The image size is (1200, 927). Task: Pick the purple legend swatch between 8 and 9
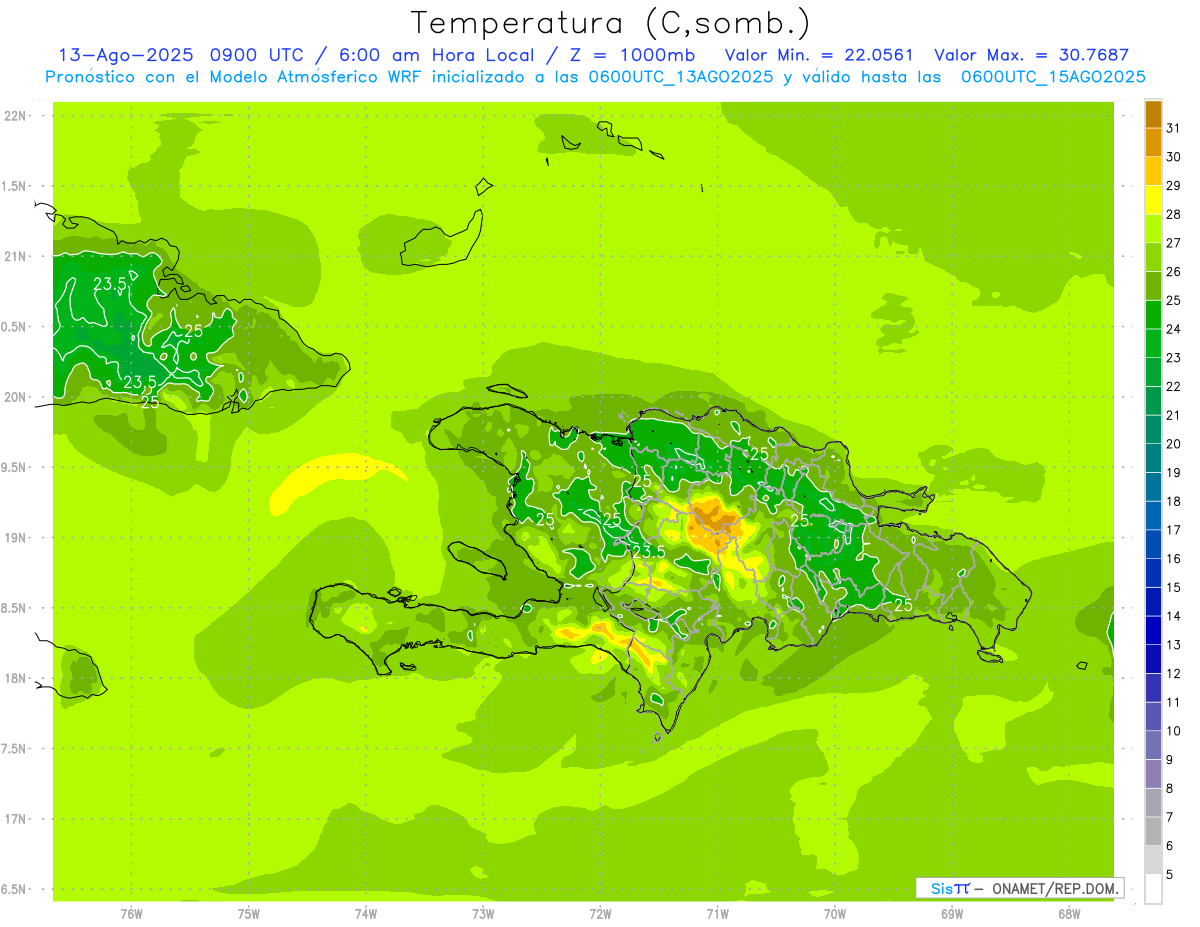coord(1153,774)
